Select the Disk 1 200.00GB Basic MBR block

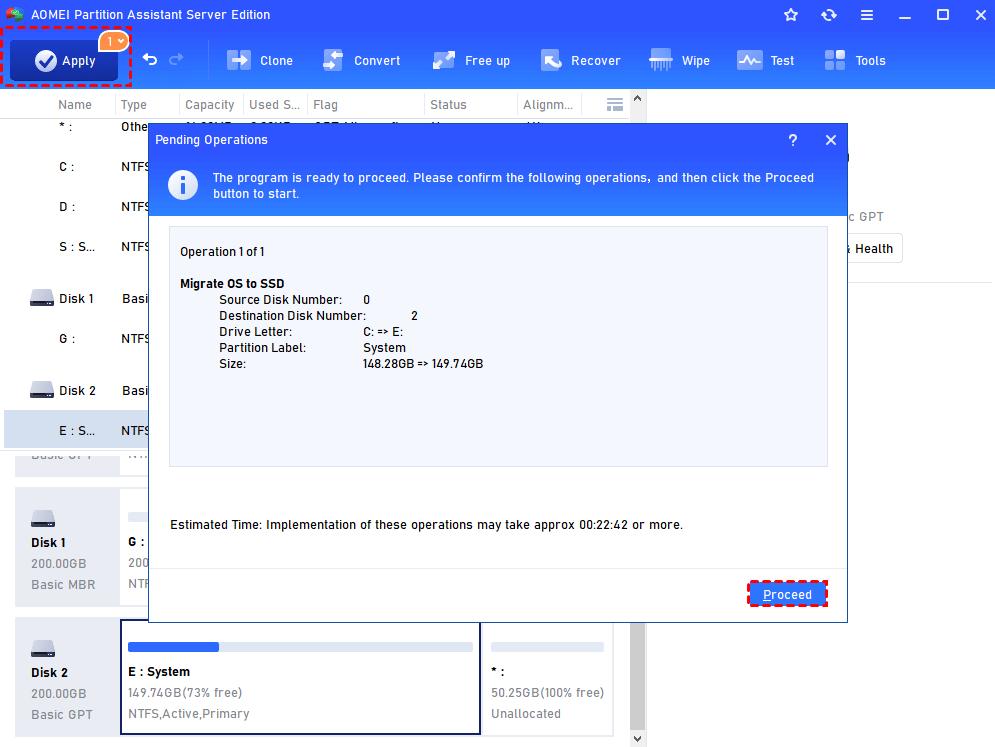[67, 547]
